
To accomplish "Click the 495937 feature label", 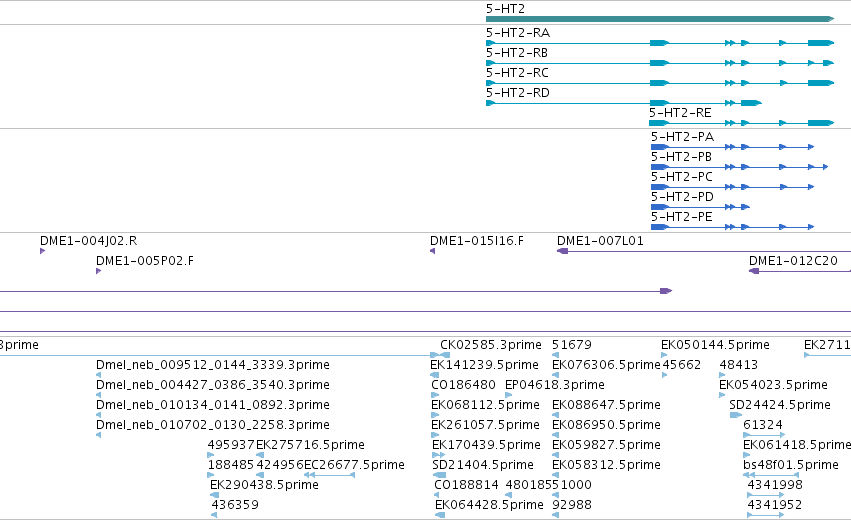I will 231,445.
